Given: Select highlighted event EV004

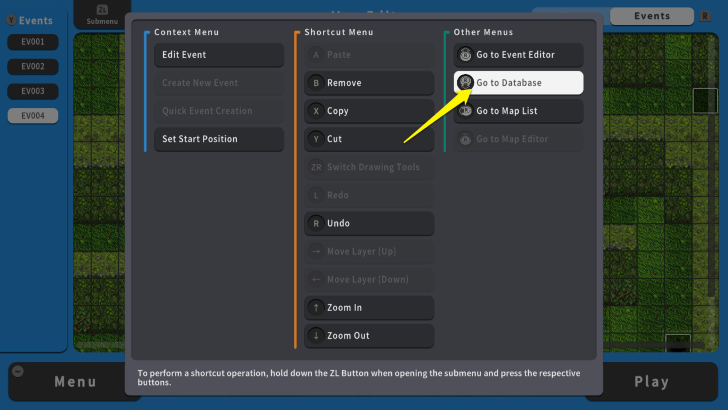Looking at the screenshot, I should pos(33,116).
